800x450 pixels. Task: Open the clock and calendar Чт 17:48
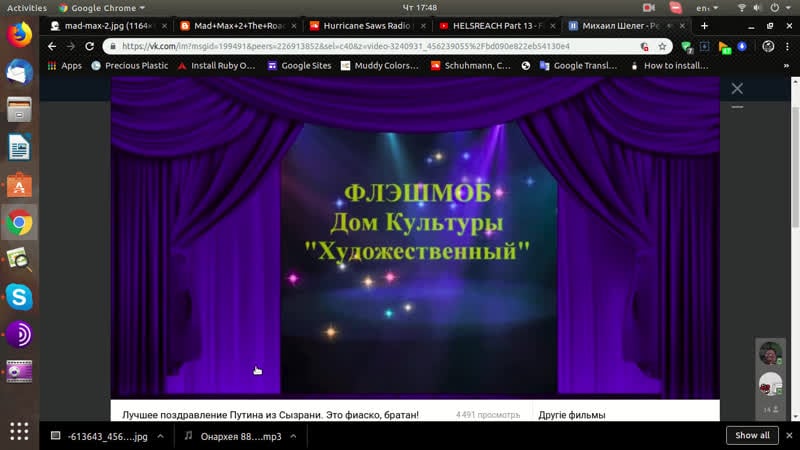pos(419,8)
